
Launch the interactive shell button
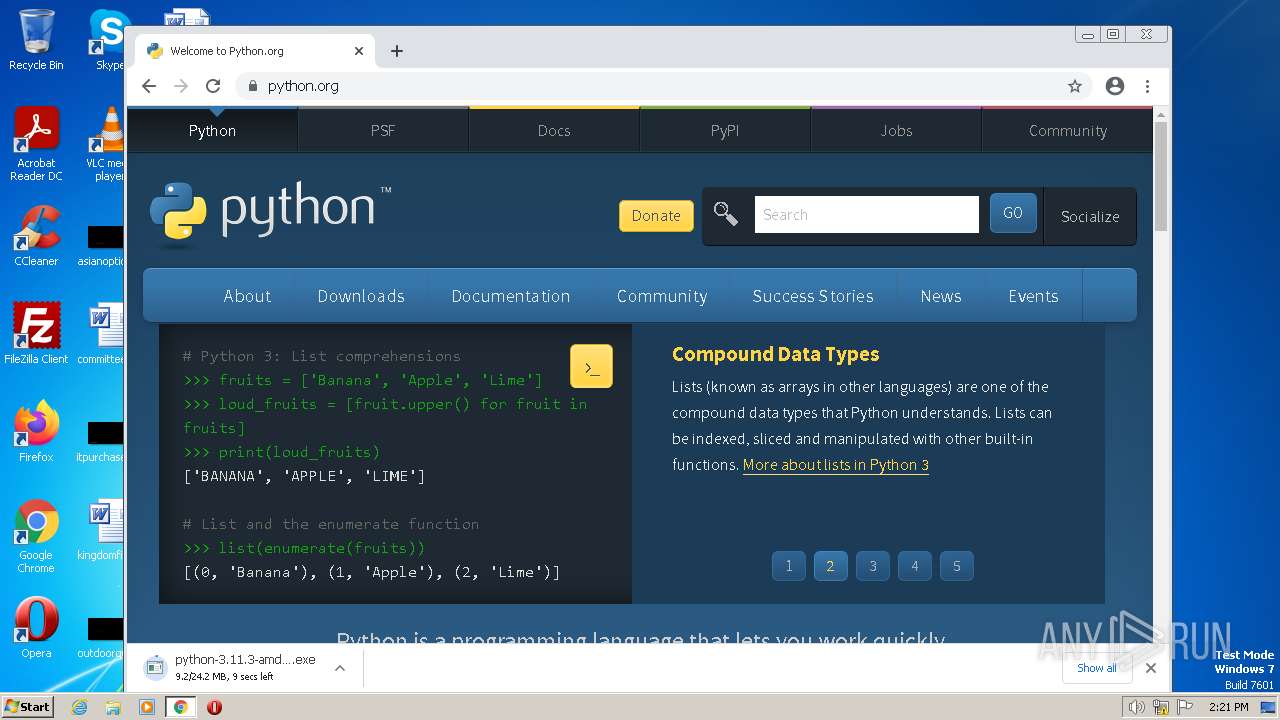tap(591, 367)
